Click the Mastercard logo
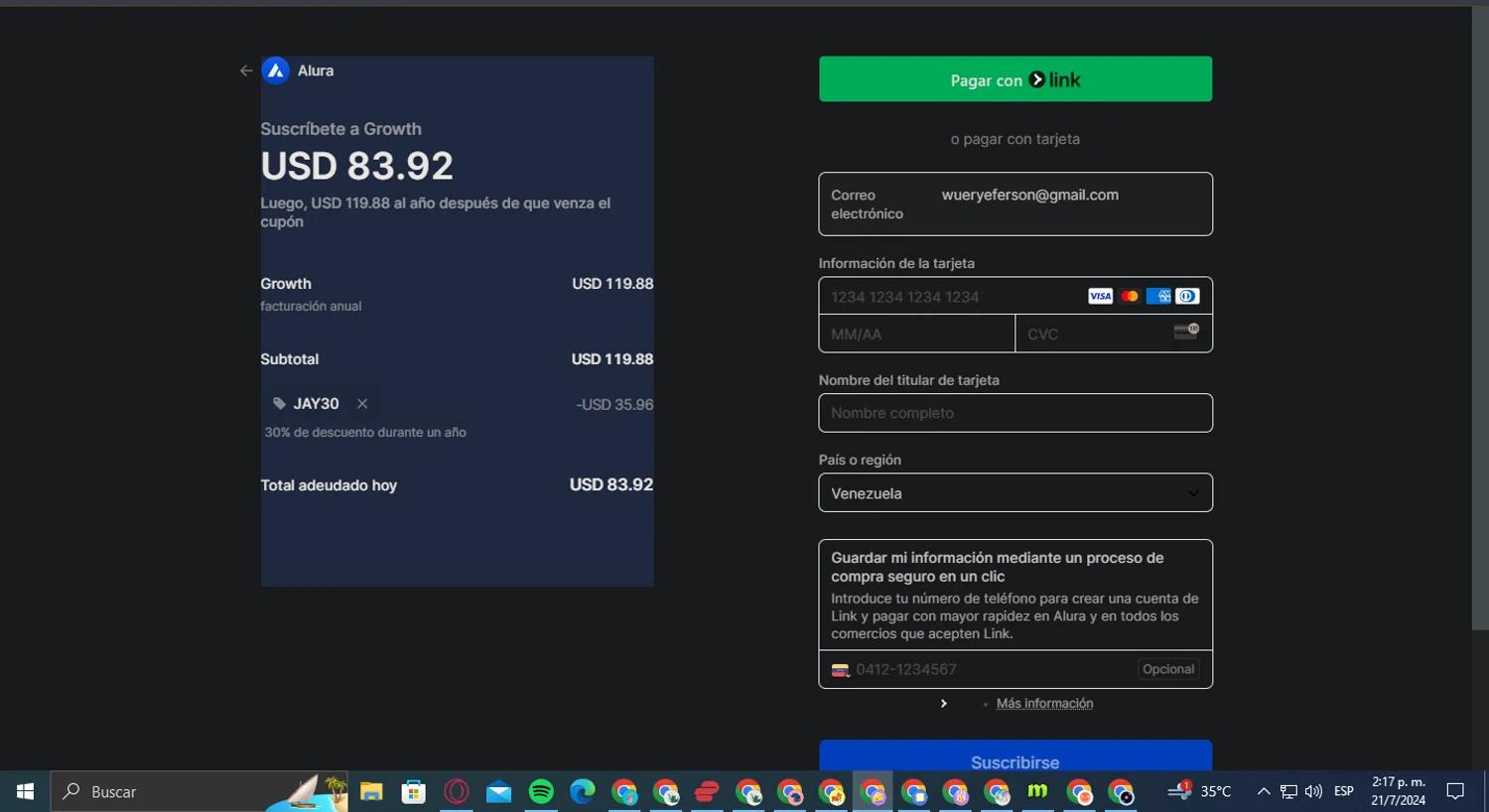1489x812 pixels. point(1130,296)
